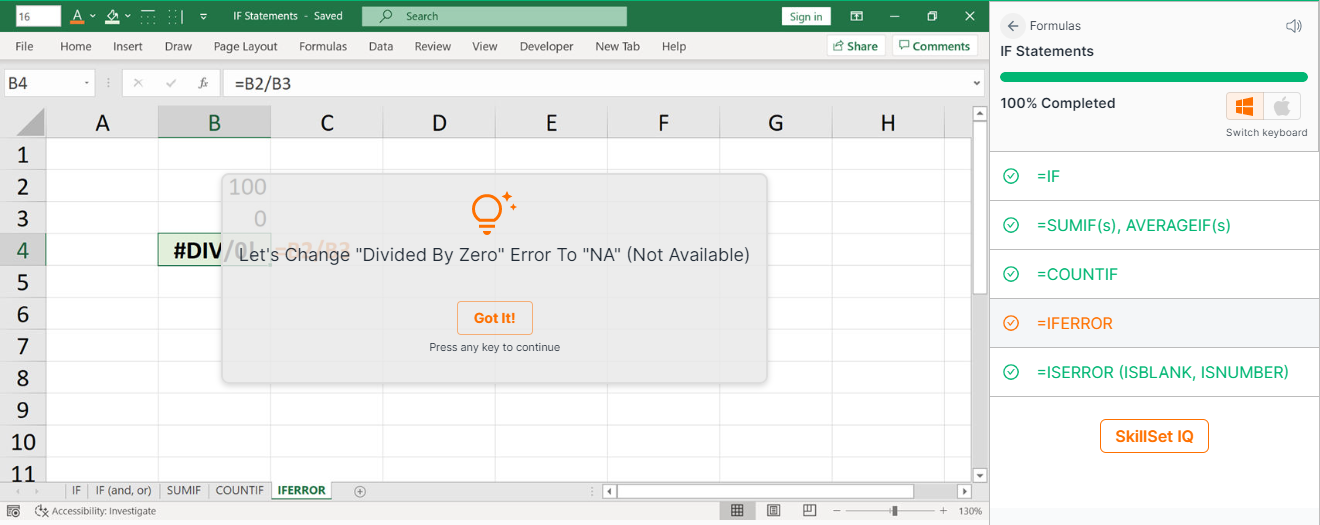Open Ribbon Display Options icon
The height and width of the screenshot is (525, 1320).
pos(857,16)
